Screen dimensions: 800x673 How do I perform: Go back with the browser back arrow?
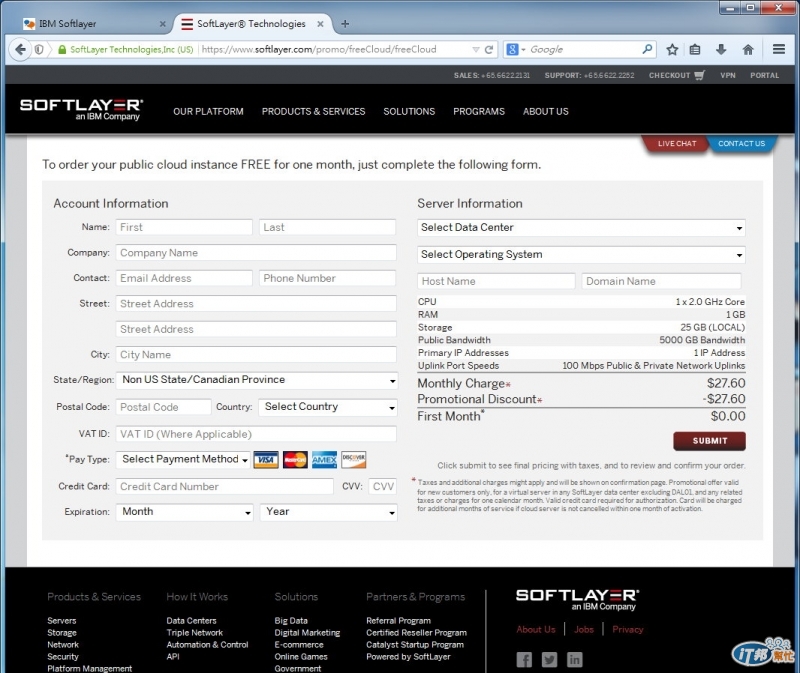click(x=20, y=49)
